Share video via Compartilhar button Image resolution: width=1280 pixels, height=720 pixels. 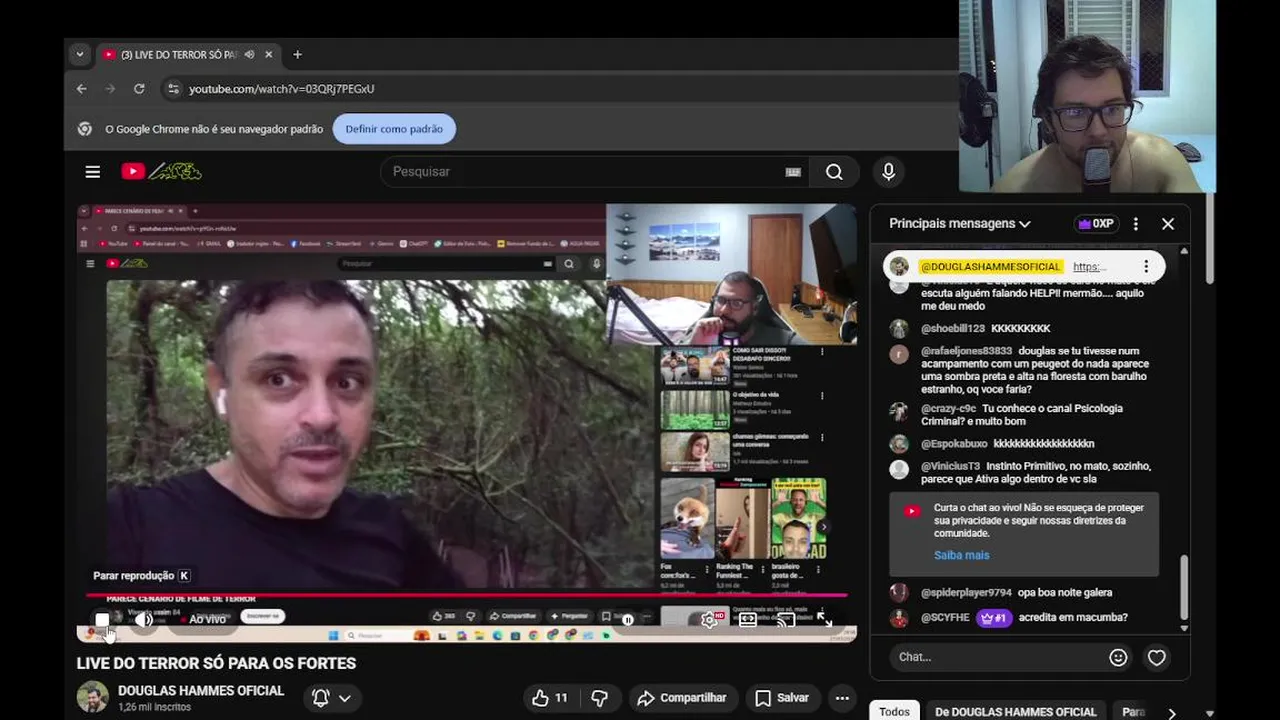point(682,698)
